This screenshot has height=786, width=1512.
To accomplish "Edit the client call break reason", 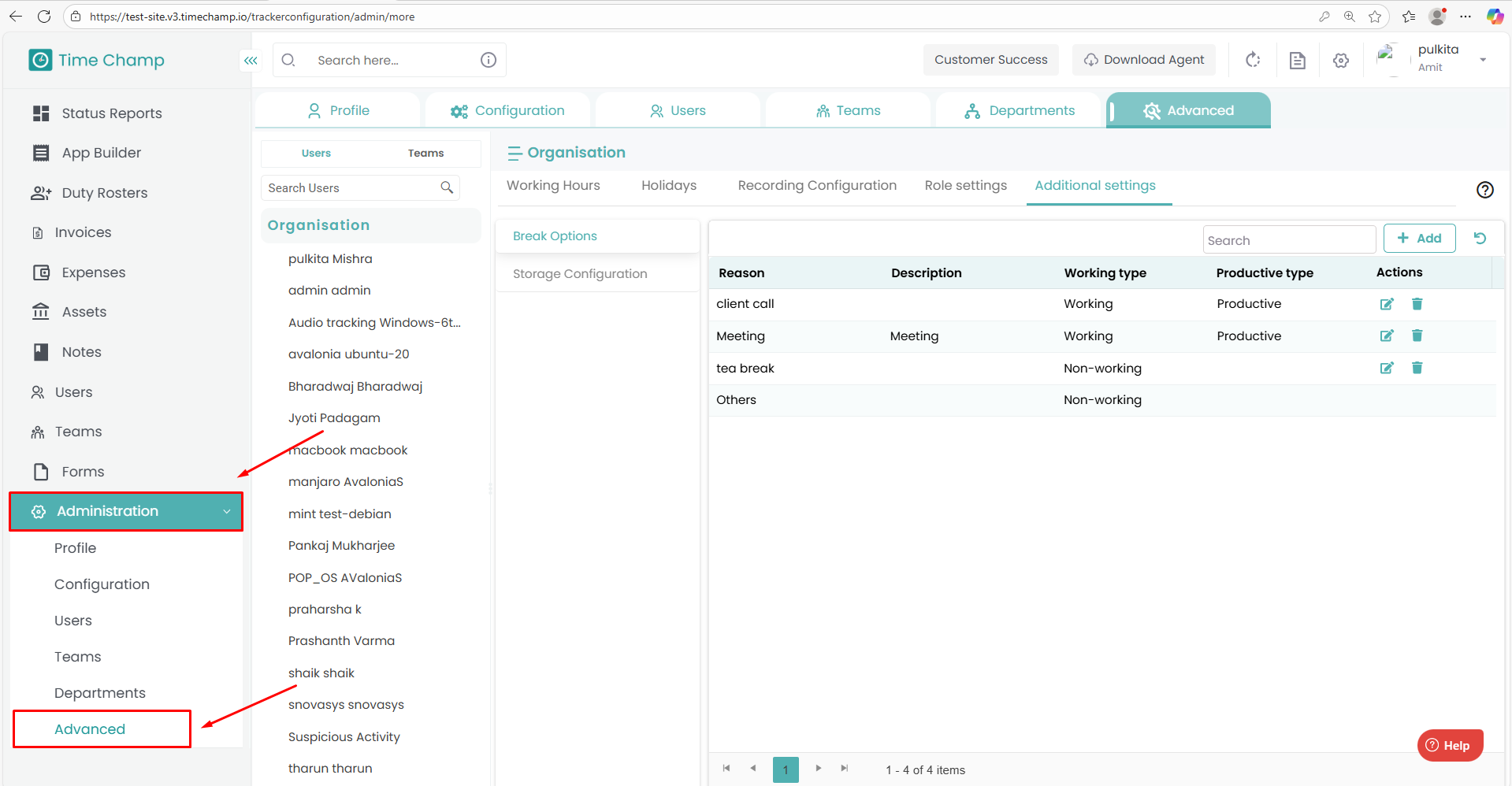I will 1386,304.
